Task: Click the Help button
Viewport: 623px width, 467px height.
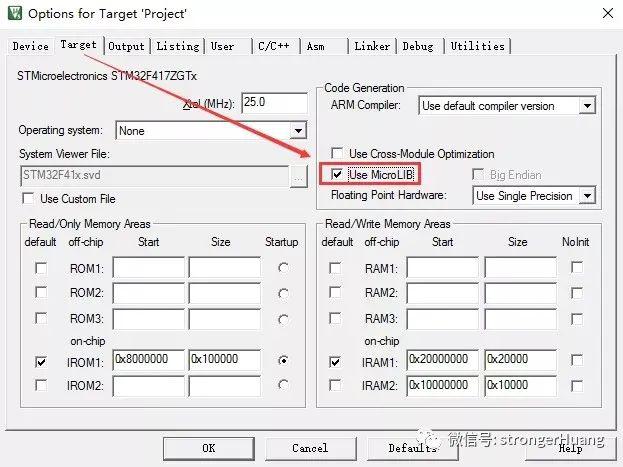Action: click(x=570, y=448)
